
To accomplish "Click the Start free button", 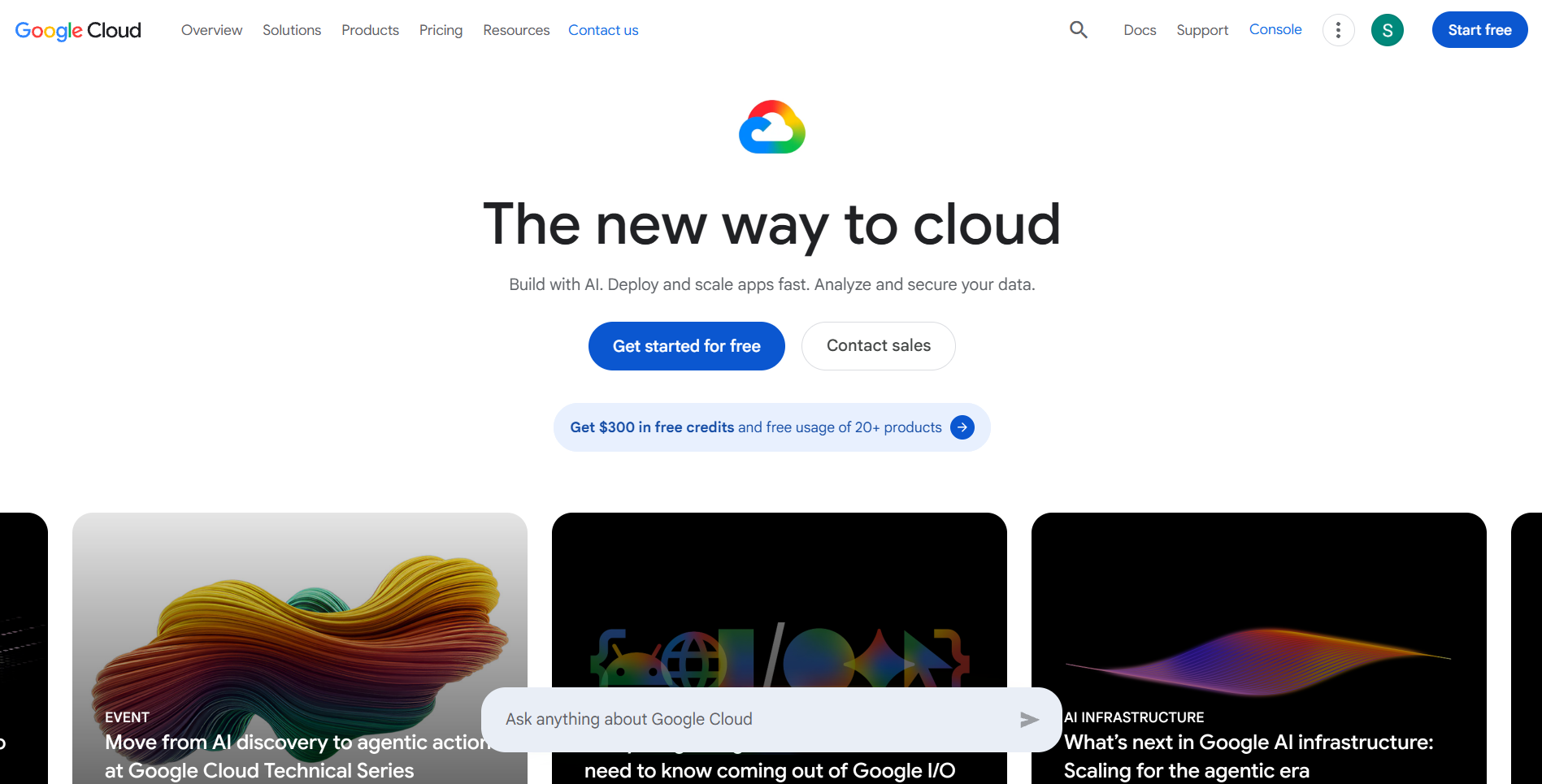I will [x=1479, y=30].
